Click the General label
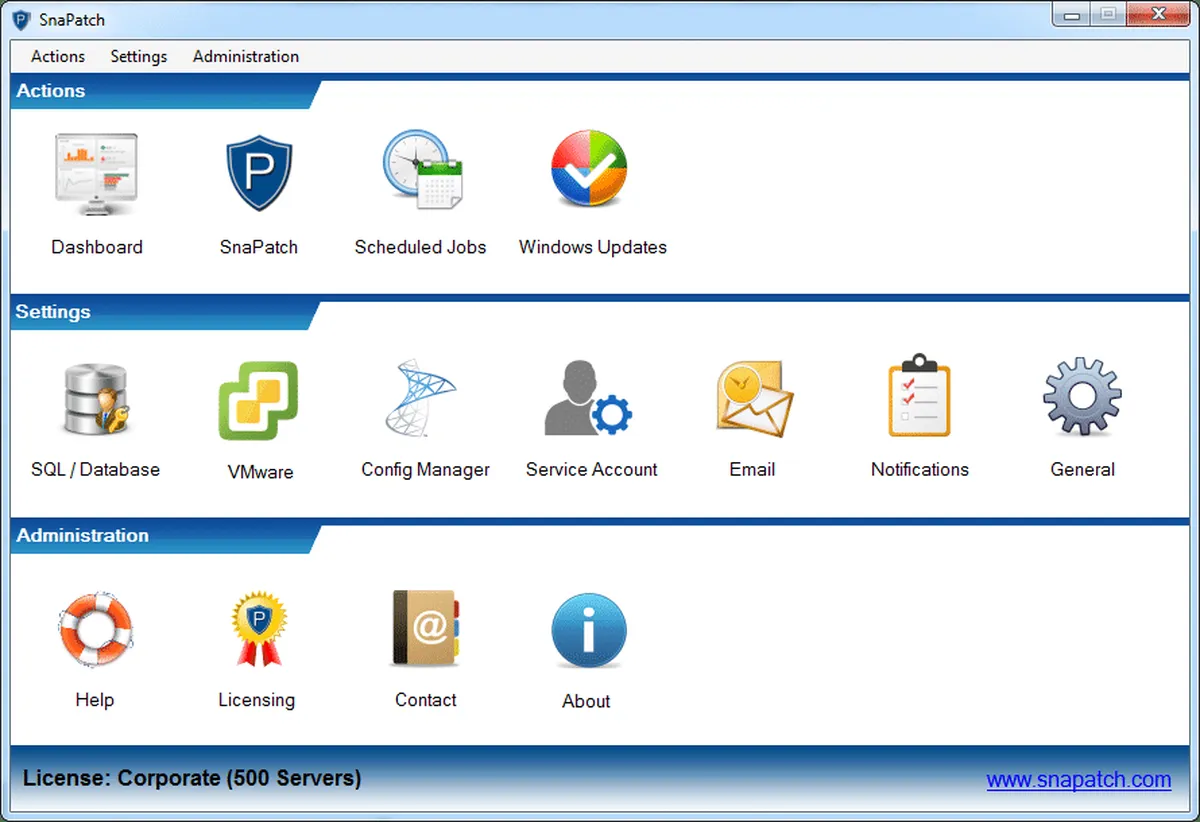The height and width of the screenshot is (822, 1200). click(1083, 469)
